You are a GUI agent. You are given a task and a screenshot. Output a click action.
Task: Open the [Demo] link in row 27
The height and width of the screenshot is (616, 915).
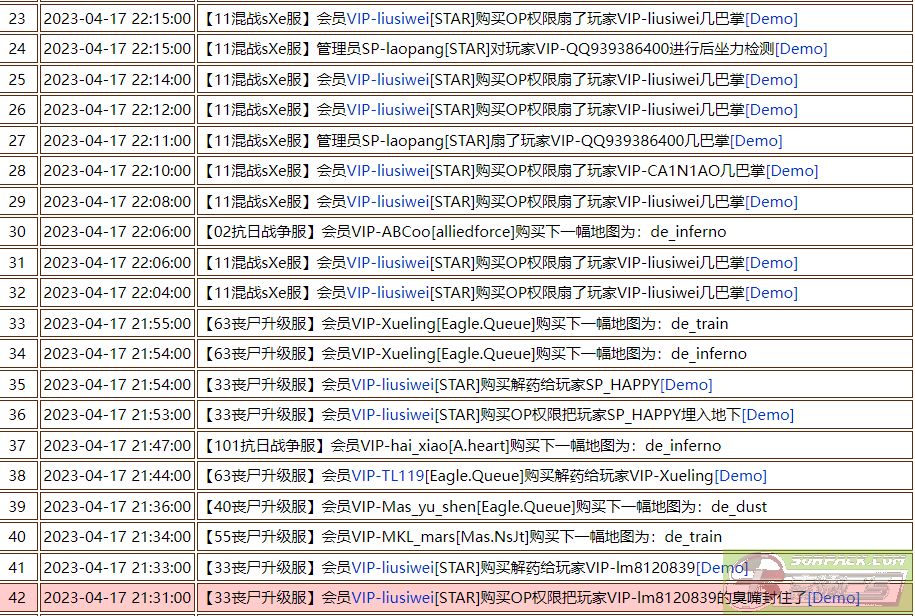756,141
